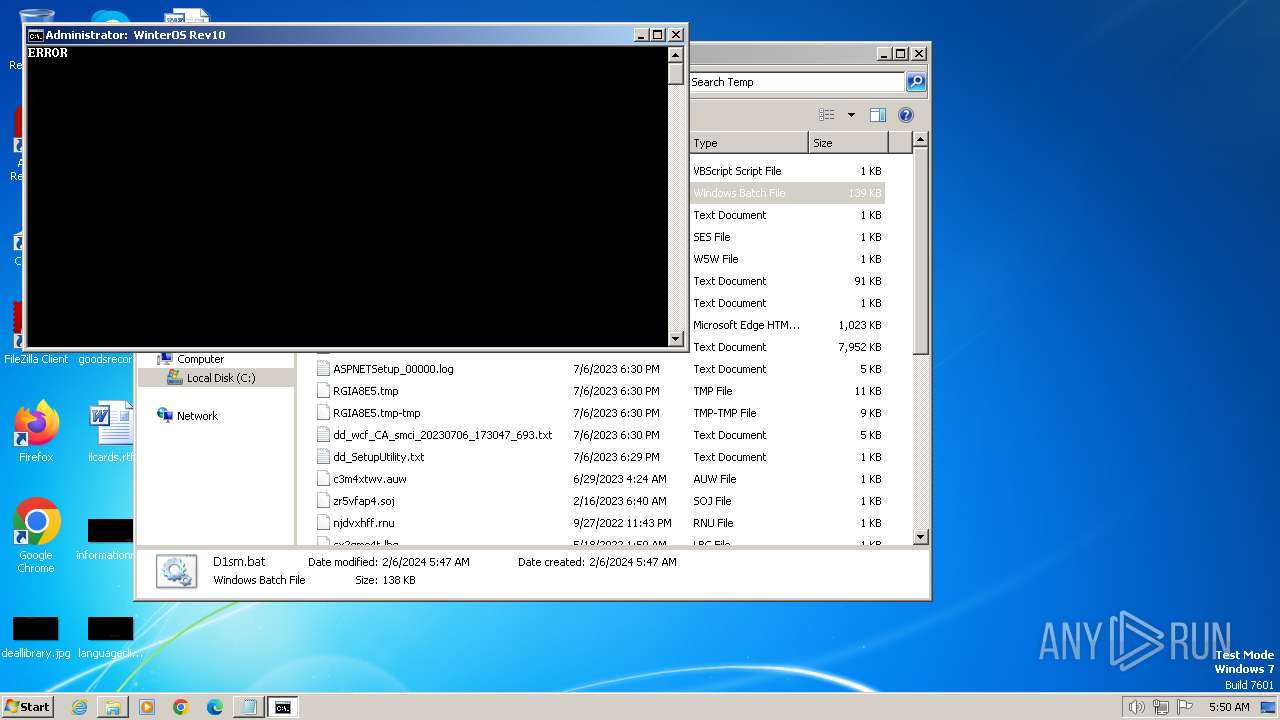Sort files by the Type column header

(x=747, y=143)
